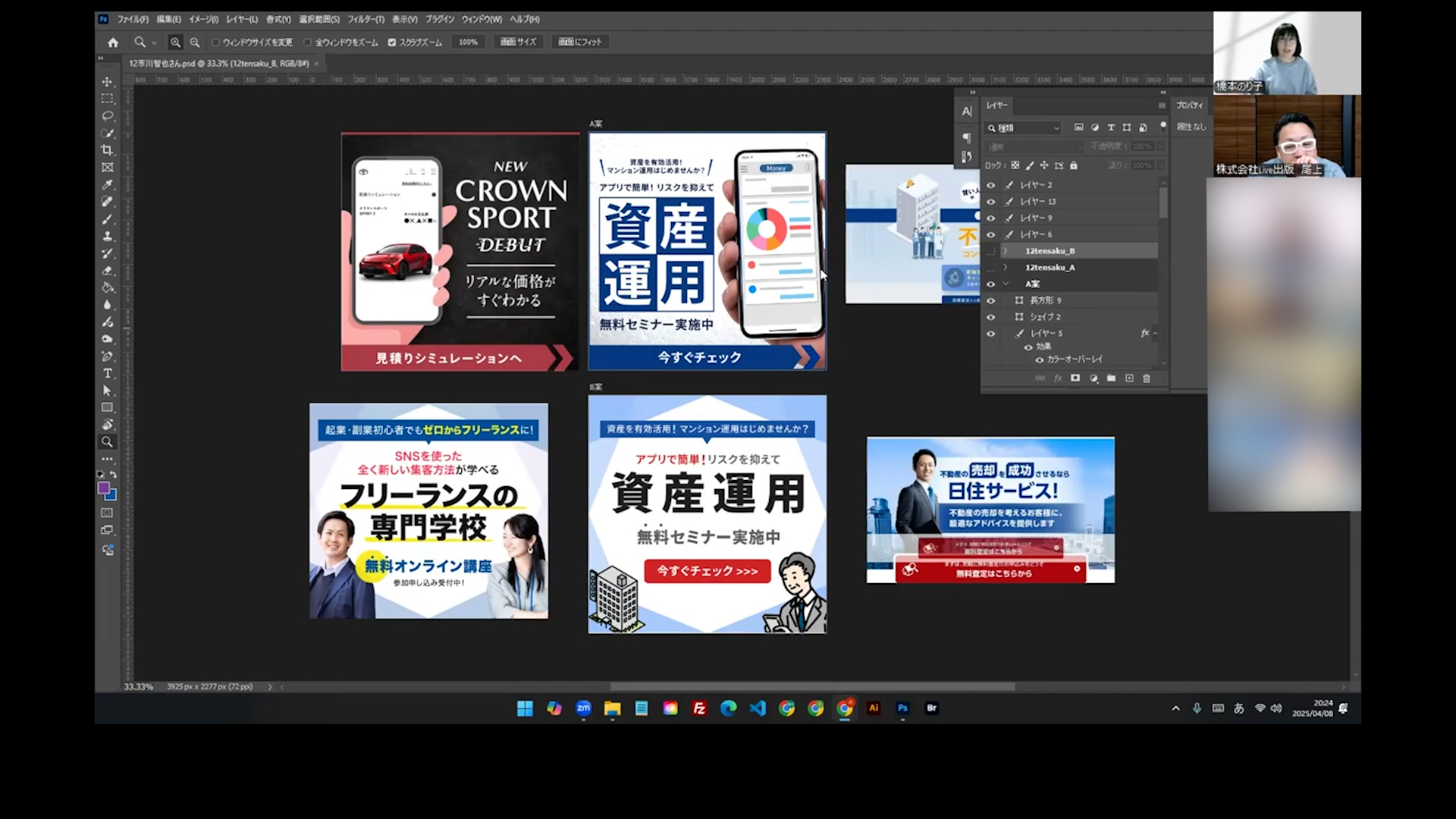
Task: Select the Spot Healing Brush tool
Action: point(107,202)
